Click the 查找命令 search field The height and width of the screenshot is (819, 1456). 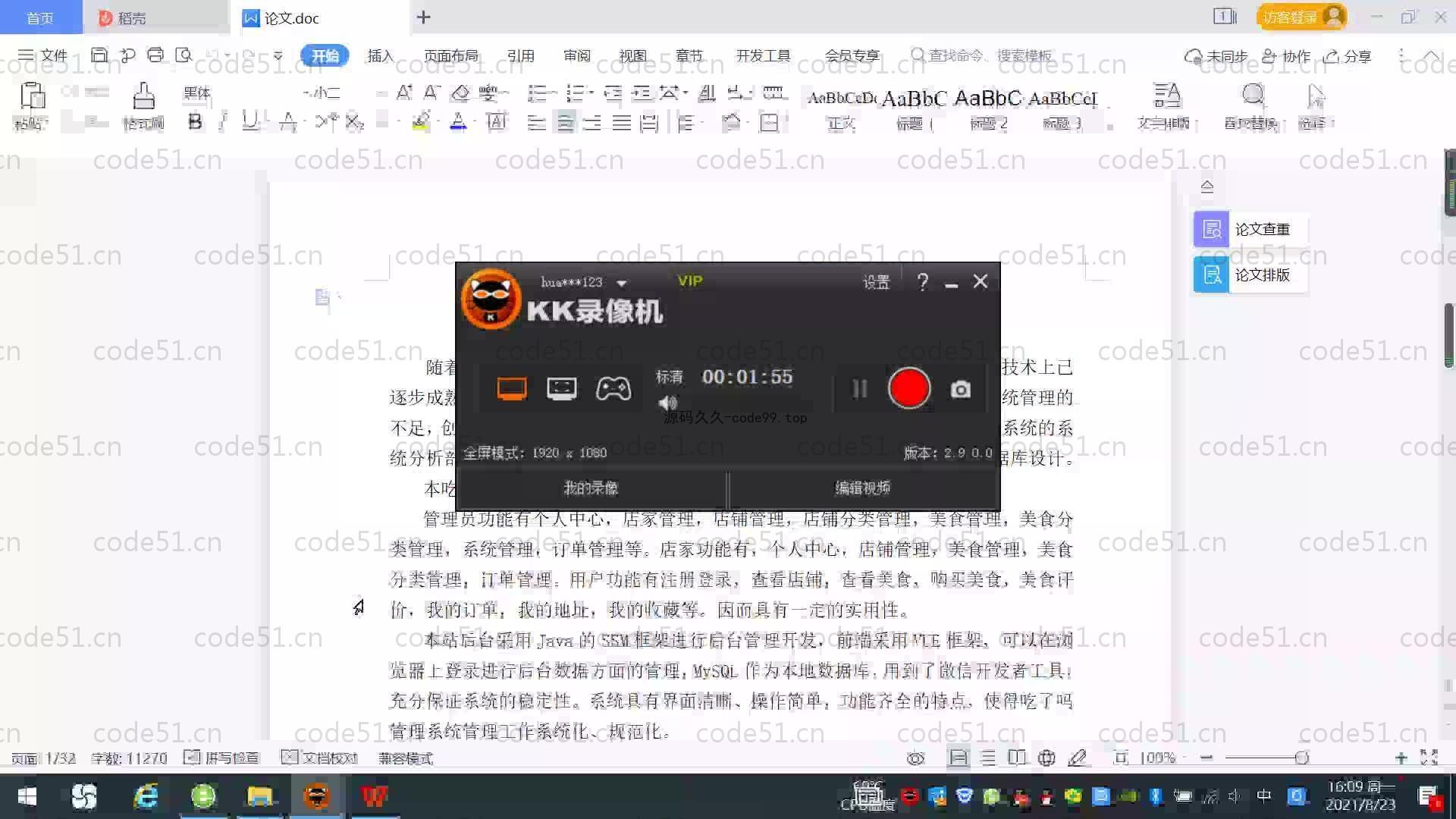(x=982, y=55)
